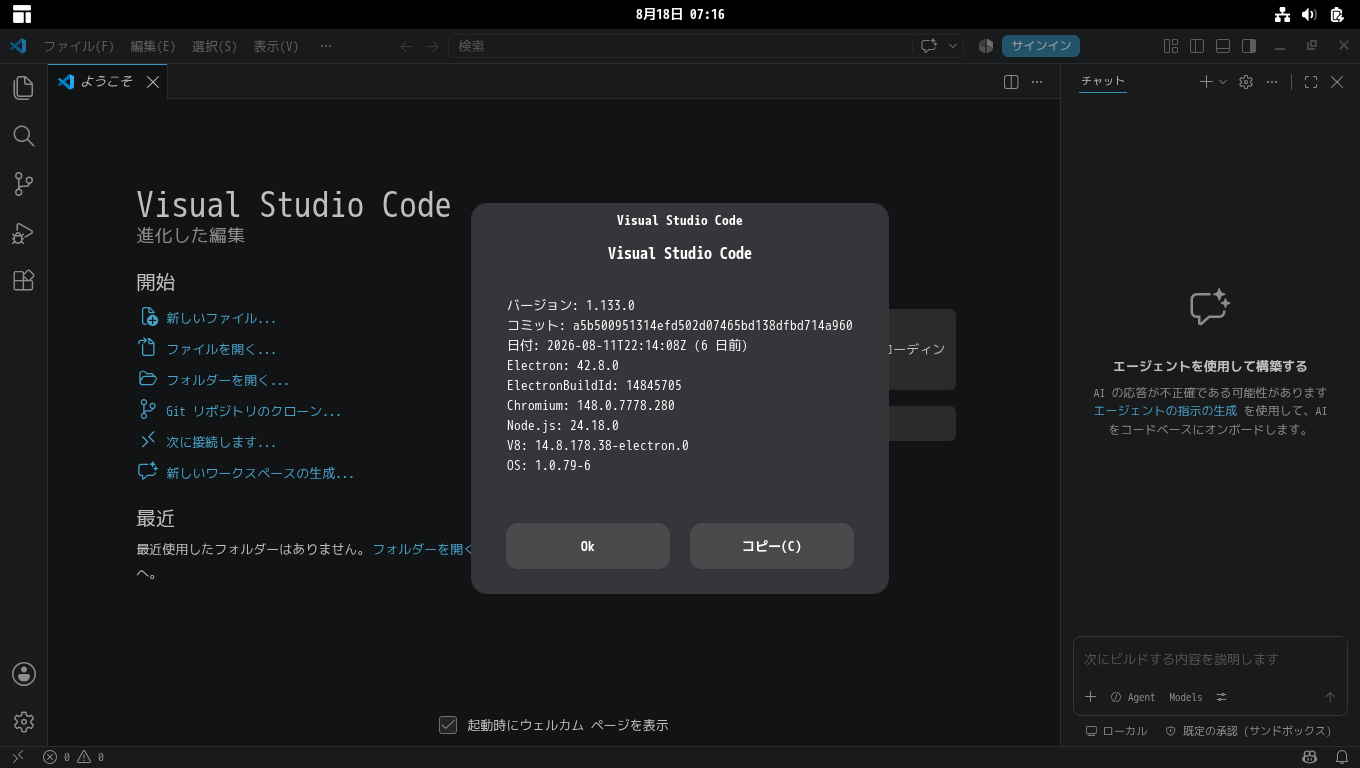Click コピー(C) in the About dialog
The height and width of the screenshot is (768, 1360).
point(772,546)
